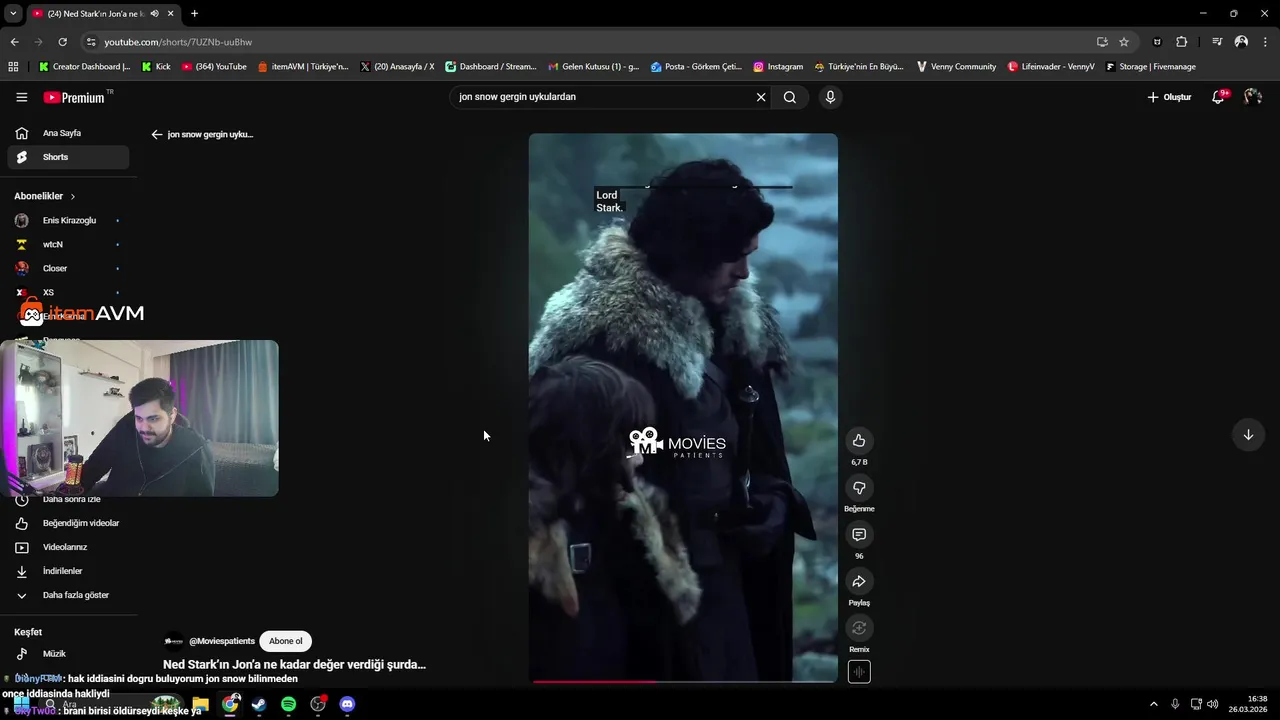Open the Short's audio sound thumbnail
The height and width of the screenshot is (720, 1280).
[859, 672]
